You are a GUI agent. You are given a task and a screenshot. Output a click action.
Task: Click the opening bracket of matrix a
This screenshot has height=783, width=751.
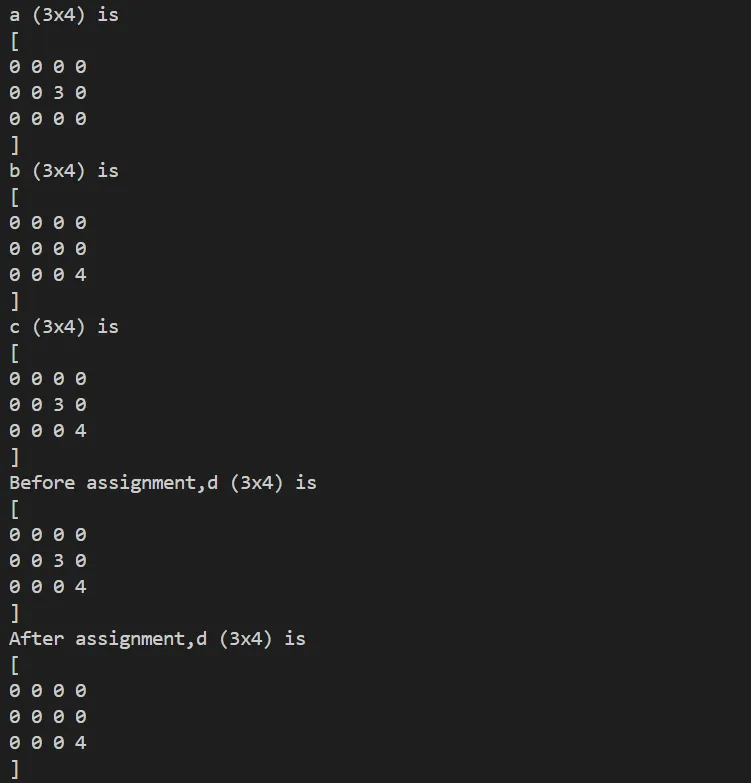(14, 42)
